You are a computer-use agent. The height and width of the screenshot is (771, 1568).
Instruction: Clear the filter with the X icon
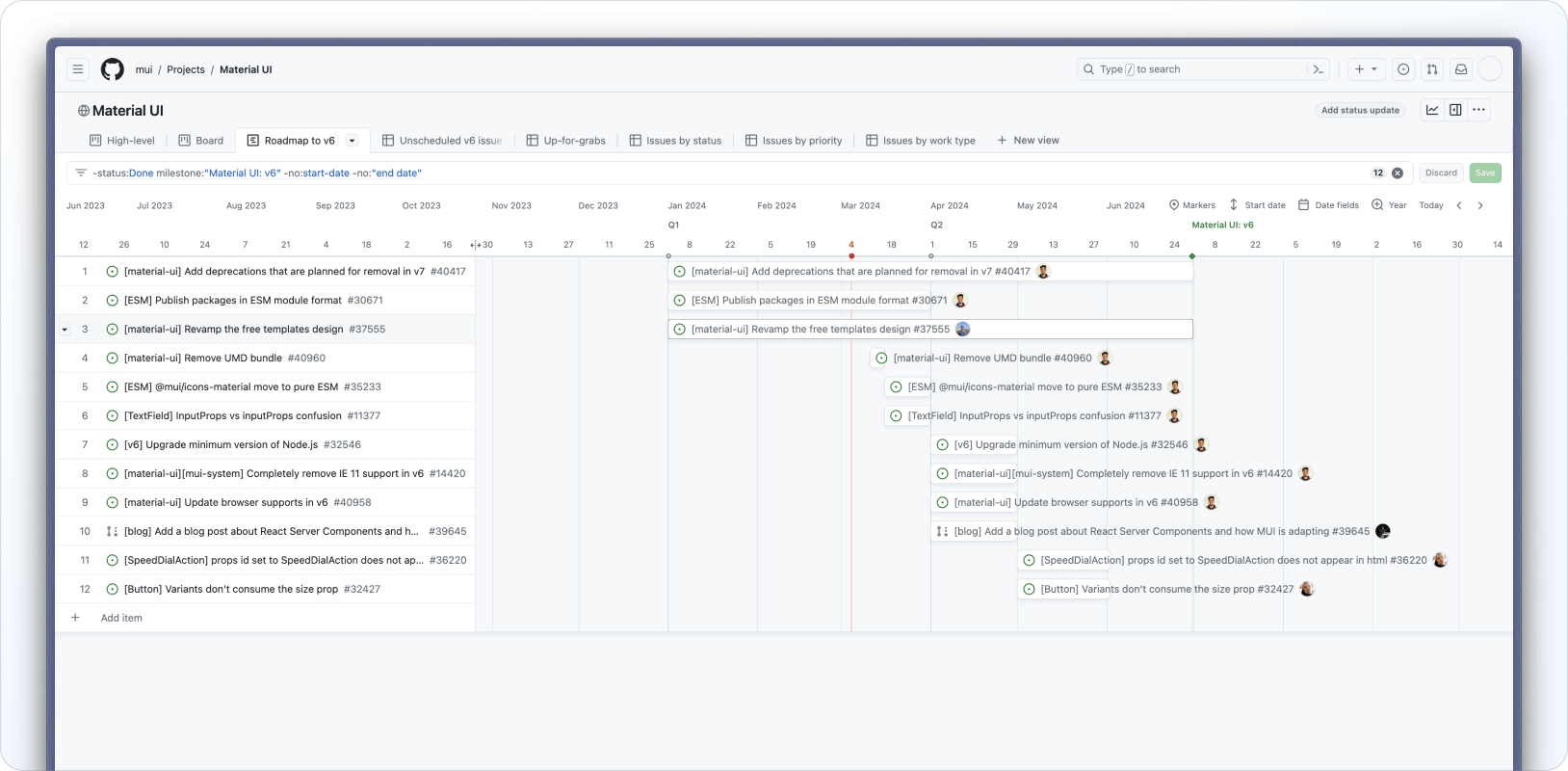1398,173
